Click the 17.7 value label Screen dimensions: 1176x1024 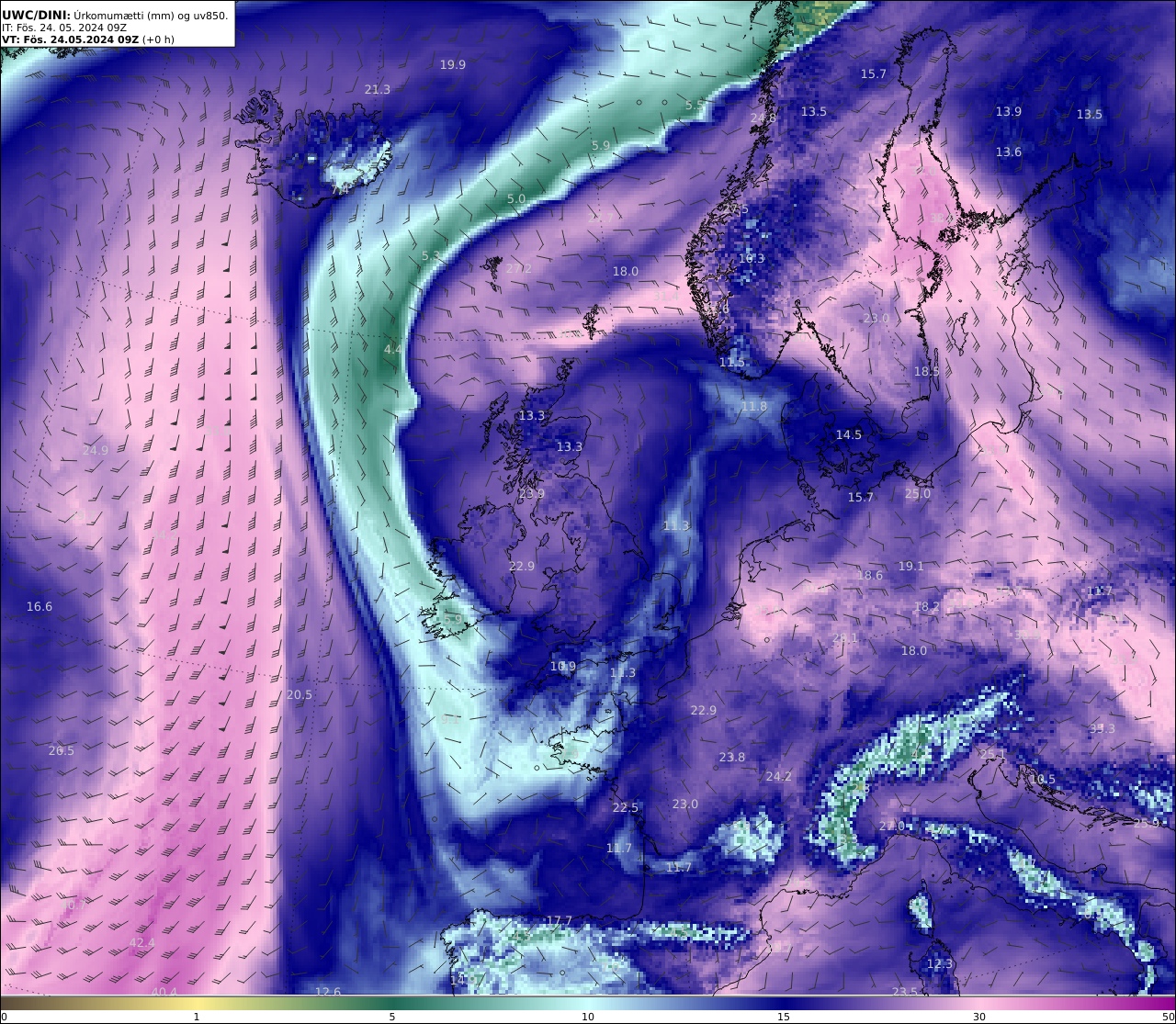[x=560, y=921]
